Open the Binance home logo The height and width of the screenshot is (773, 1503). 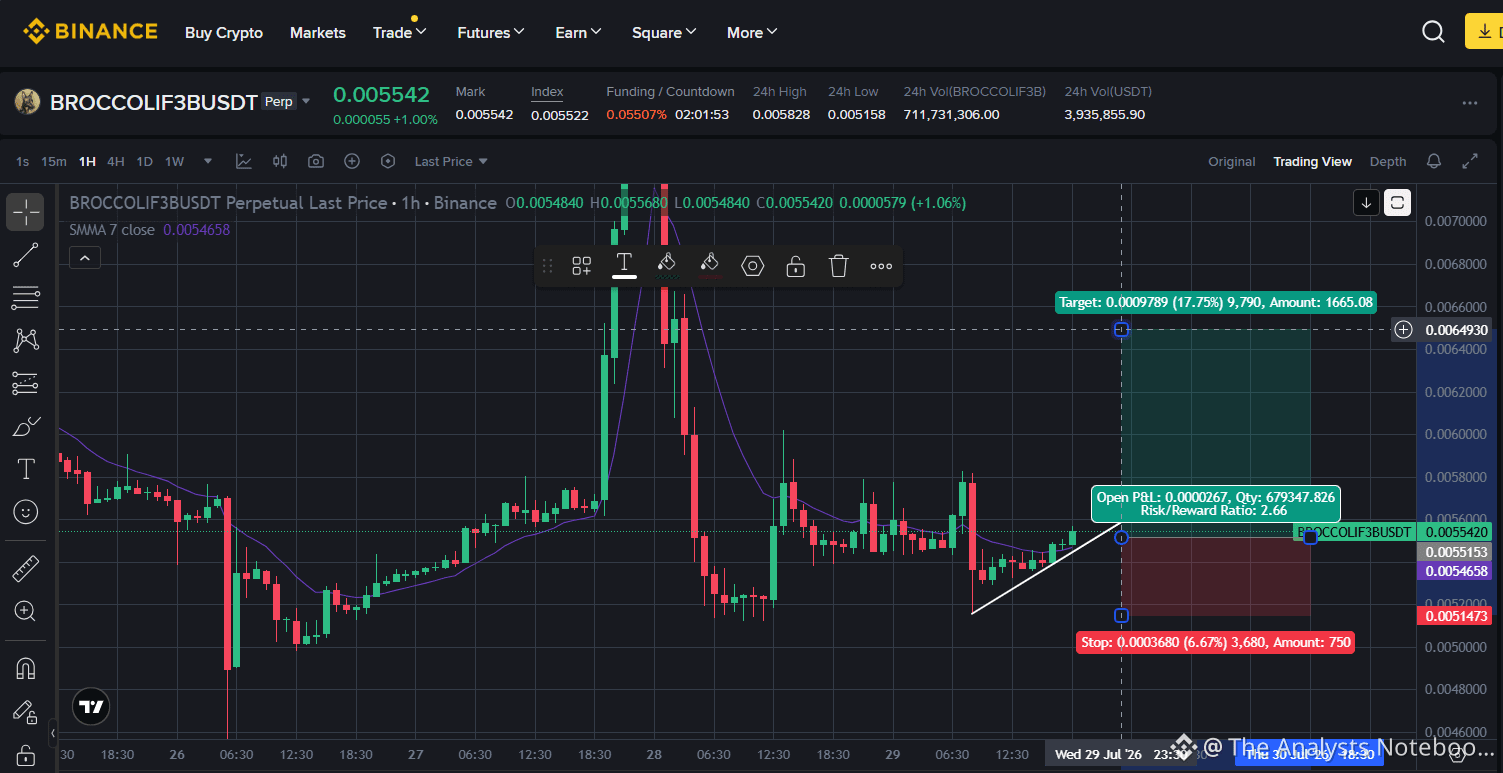click(x=90, y=32)
